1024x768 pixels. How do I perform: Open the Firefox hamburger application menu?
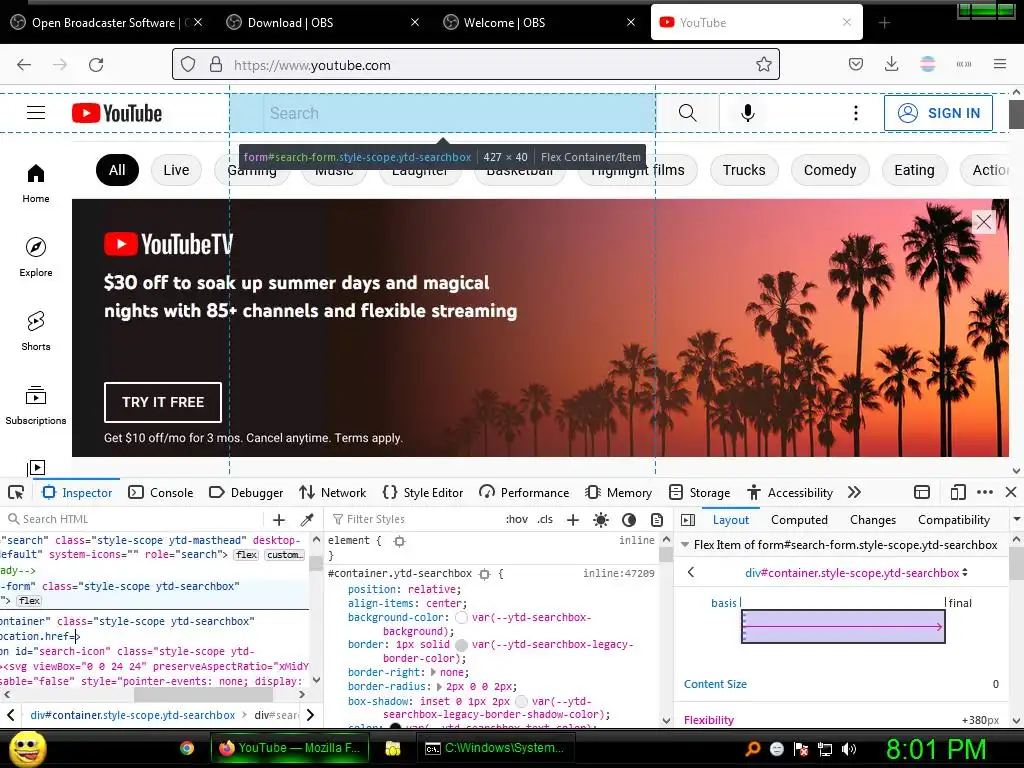tap(1000, 64)
